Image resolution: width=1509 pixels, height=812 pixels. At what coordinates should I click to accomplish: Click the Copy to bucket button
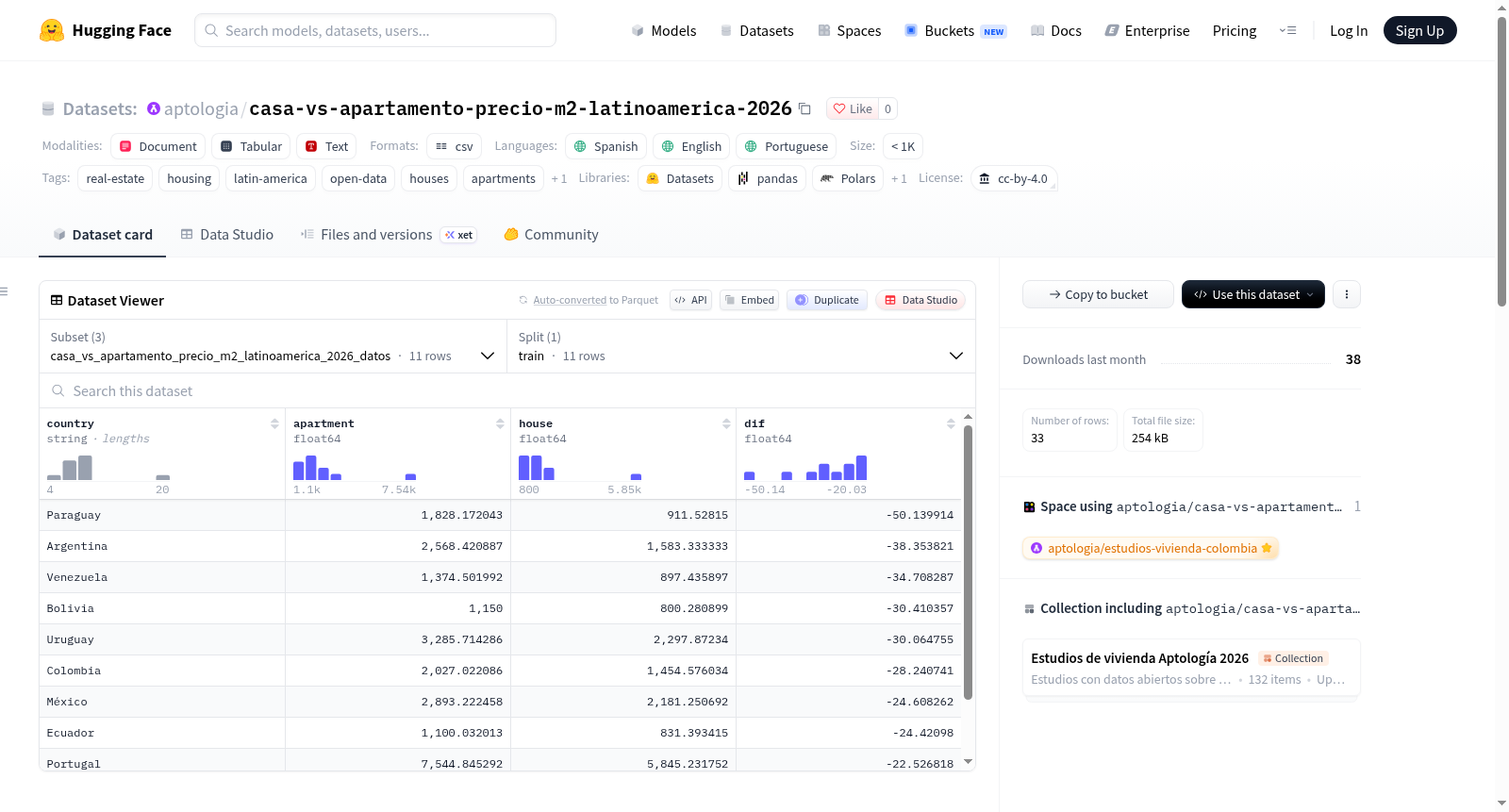coord(1098,294)
